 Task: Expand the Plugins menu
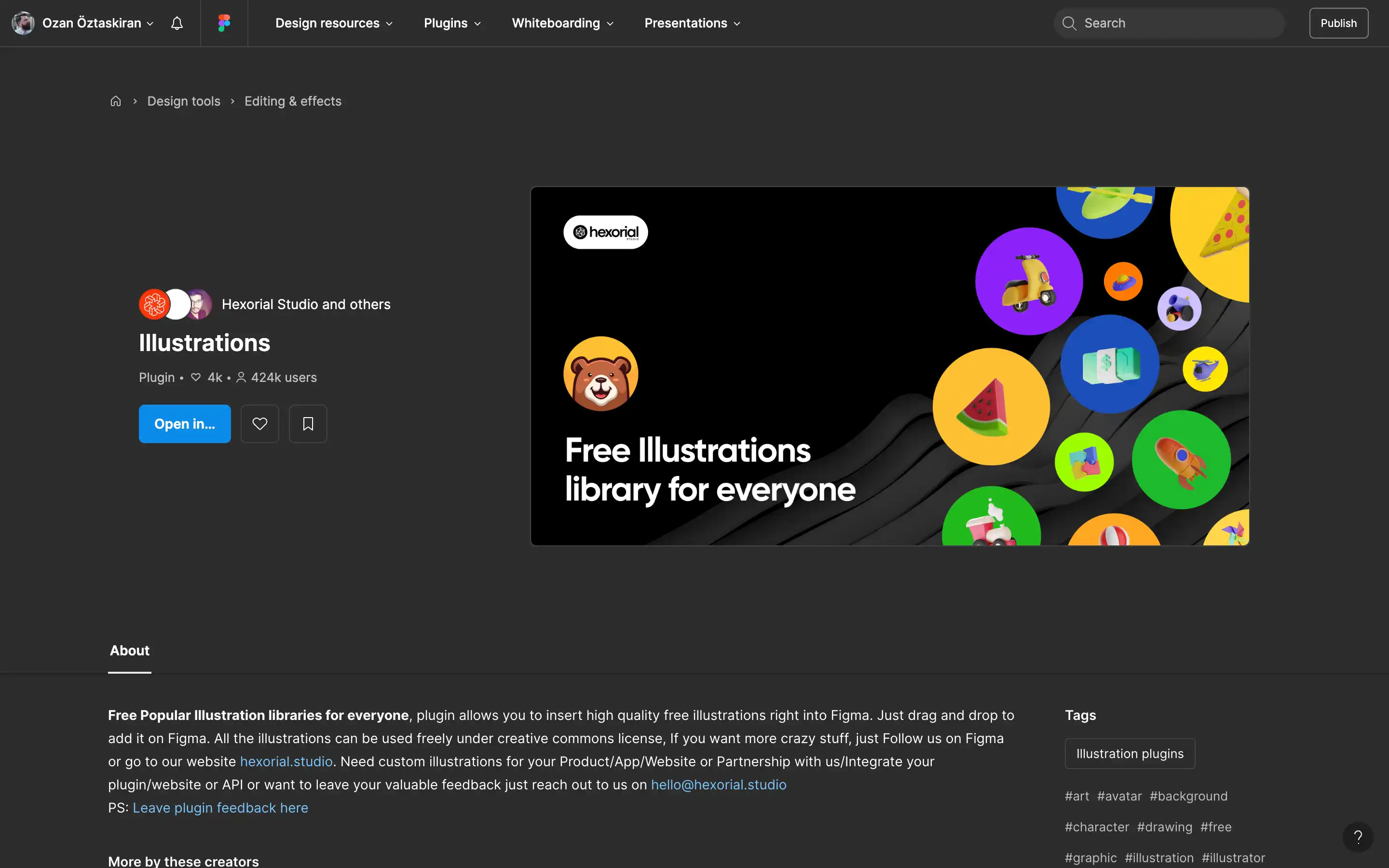(x=452, y=23)
